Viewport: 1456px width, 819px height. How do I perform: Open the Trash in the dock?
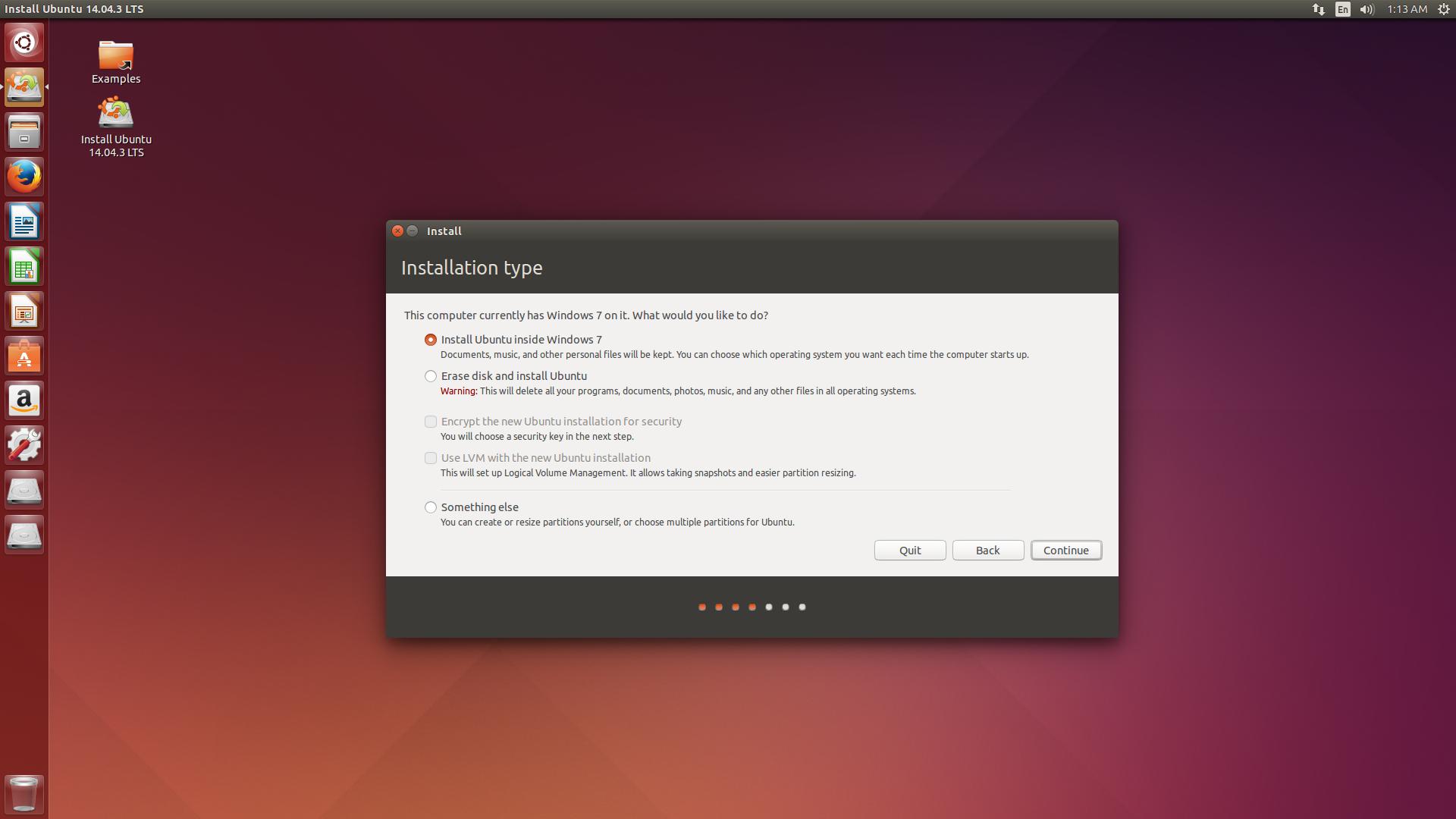[x=24, y=793]
